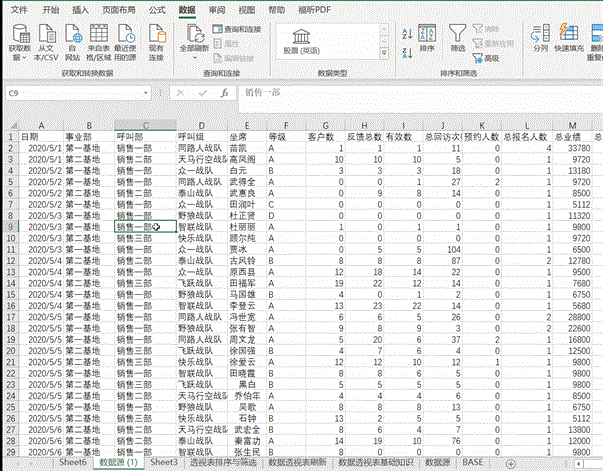Image resolution: width=603 pixels, height=471 pixels.
Task: Open the 页面布局 ribbon tab
Action: (x=119, y=9)
